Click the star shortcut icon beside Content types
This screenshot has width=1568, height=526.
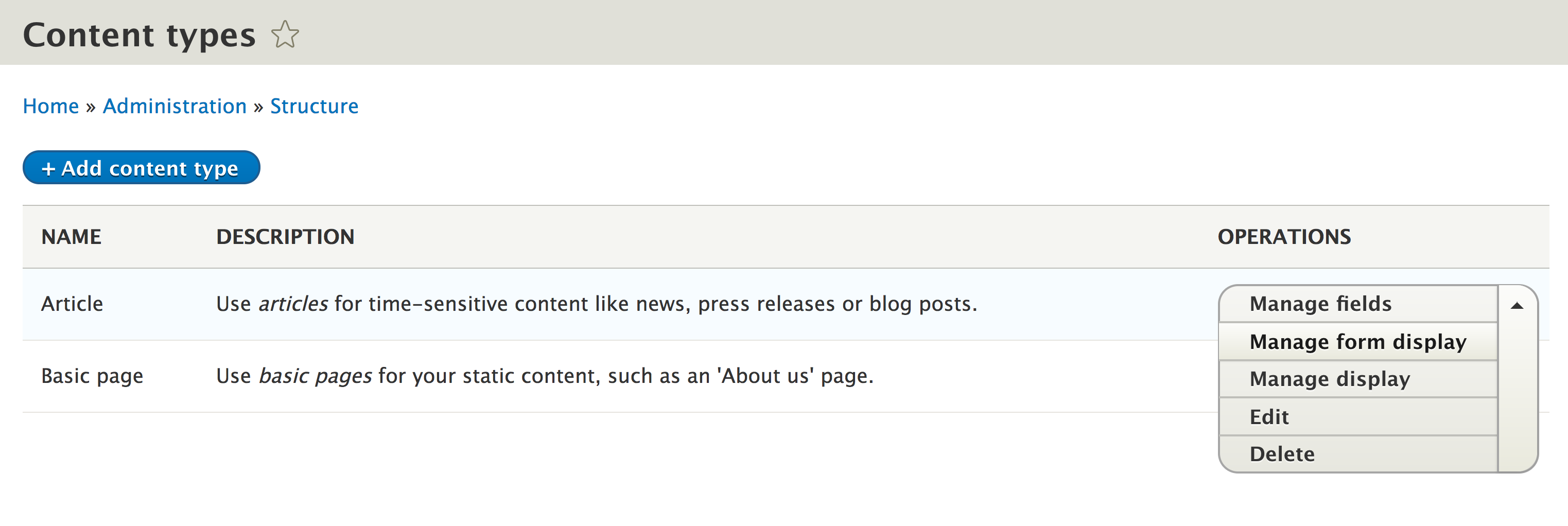285,34
